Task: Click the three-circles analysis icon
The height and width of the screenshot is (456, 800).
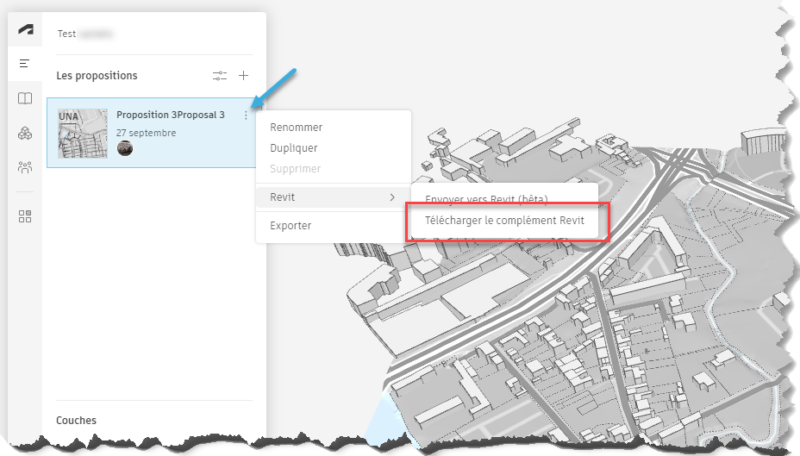Action: tap(25, 133)
